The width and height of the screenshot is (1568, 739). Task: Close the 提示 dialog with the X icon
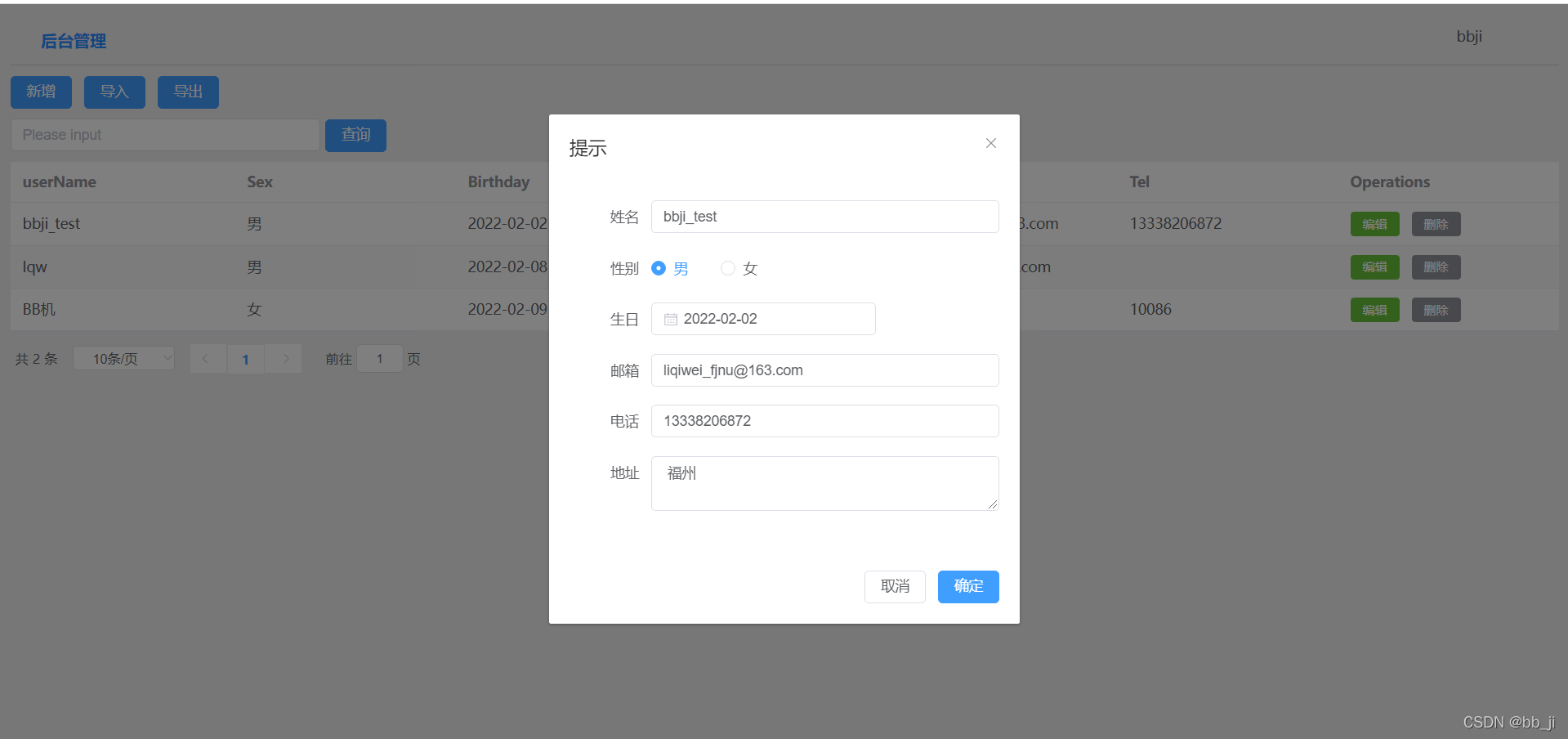point(990,143)
